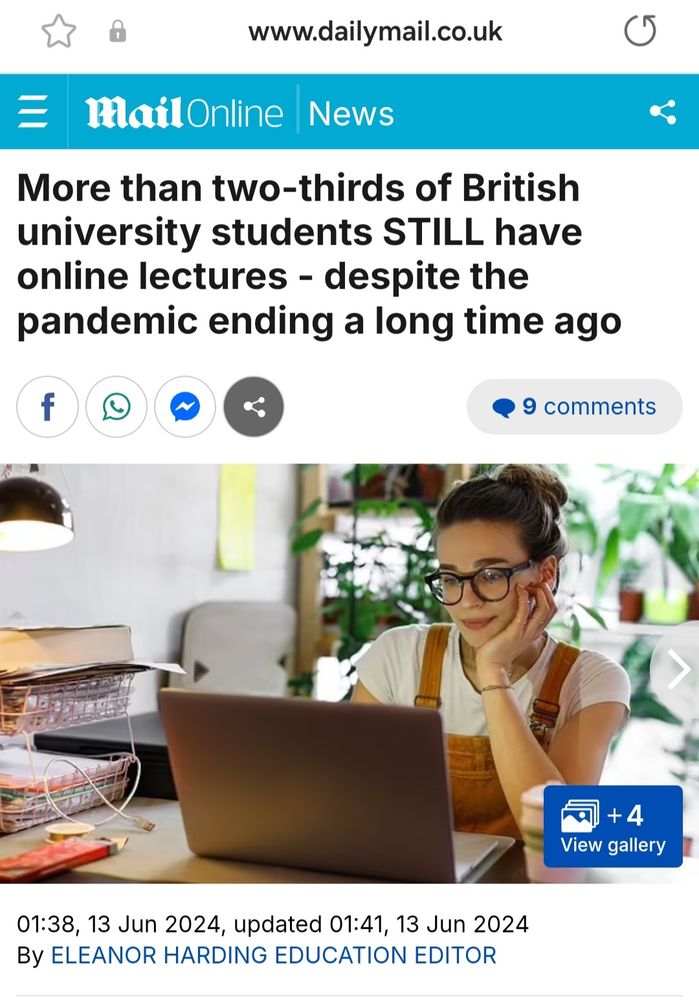The width and height of the screenshot is (699, 1000).
Task: Open the 9 comments section
Action: point(575,407)
